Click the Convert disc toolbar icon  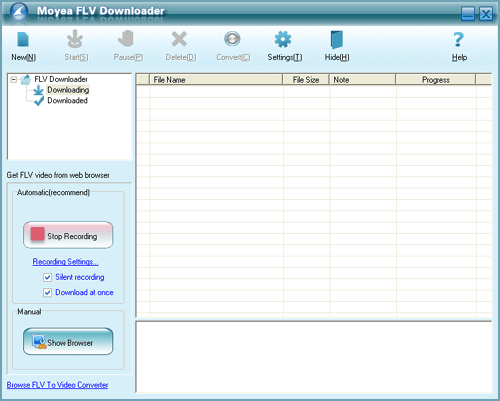point(232,39)
